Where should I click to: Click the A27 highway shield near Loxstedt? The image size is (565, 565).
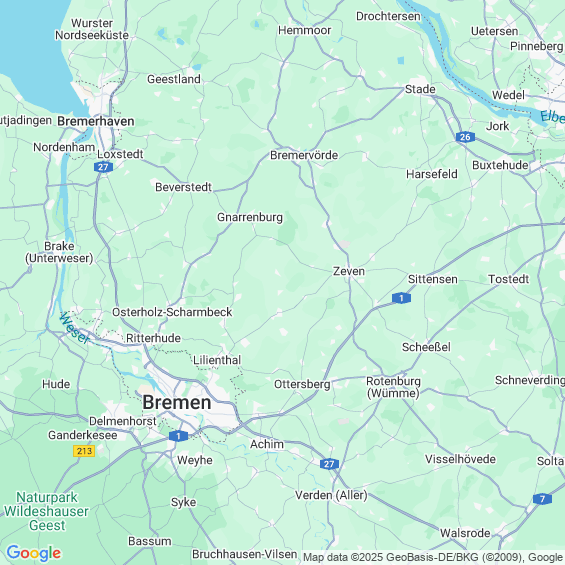tap(103, 167)
